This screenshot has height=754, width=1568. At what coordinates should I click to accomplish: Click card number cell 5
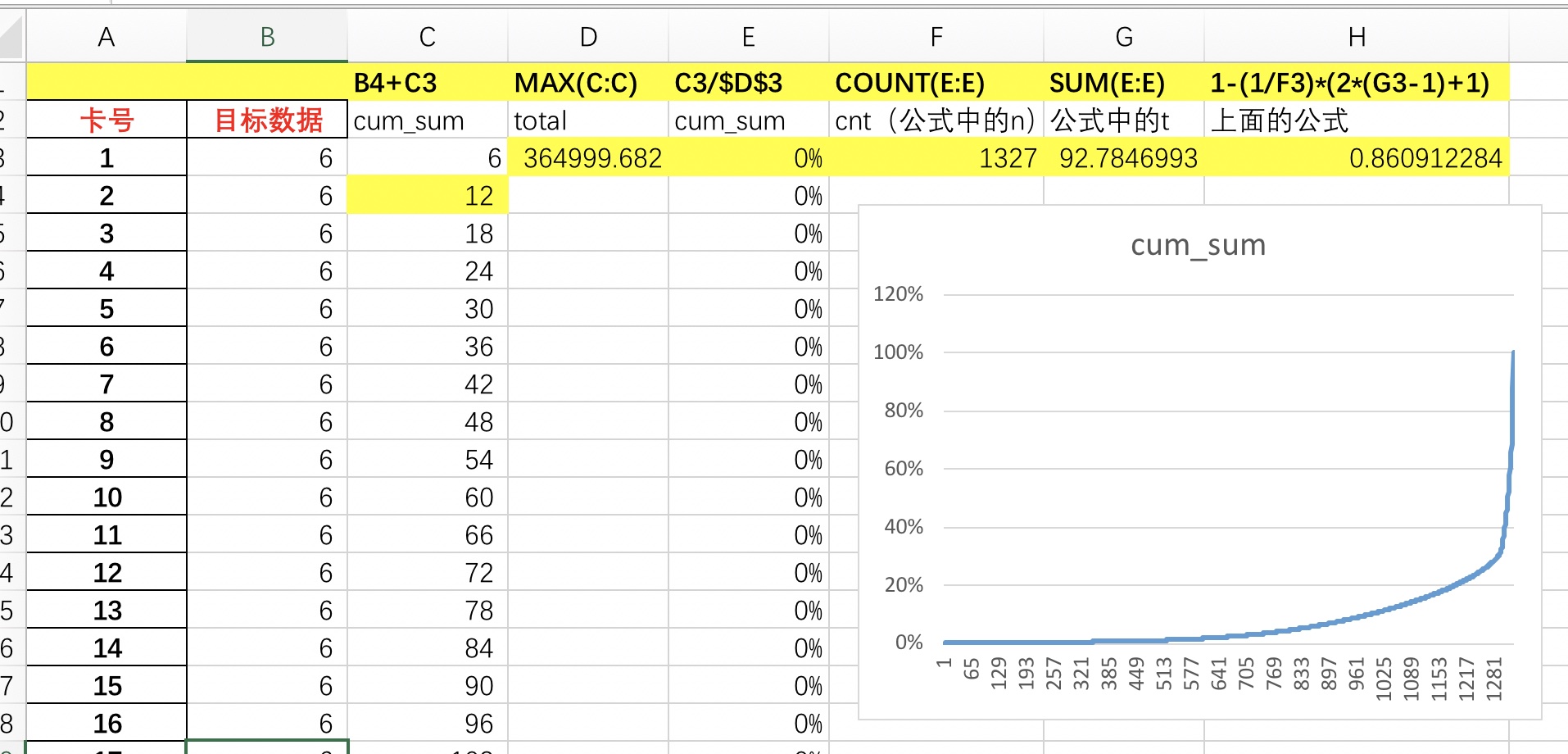pos(106,308)
